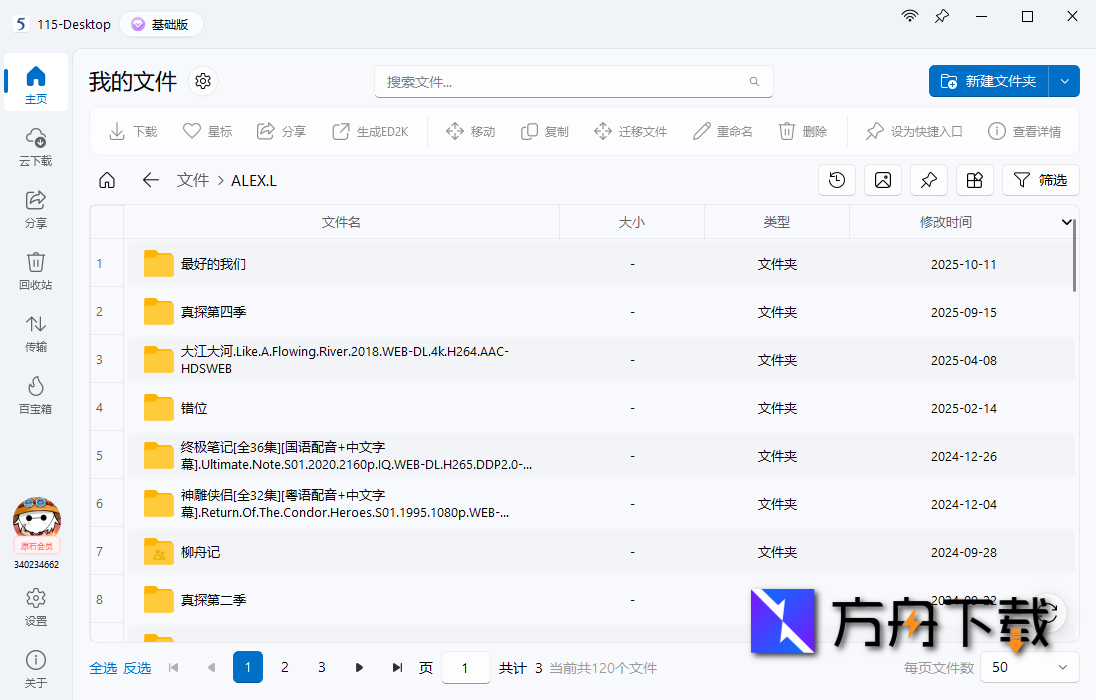Open the 每页文件数 per-page dropdown

coord(1030,667)
